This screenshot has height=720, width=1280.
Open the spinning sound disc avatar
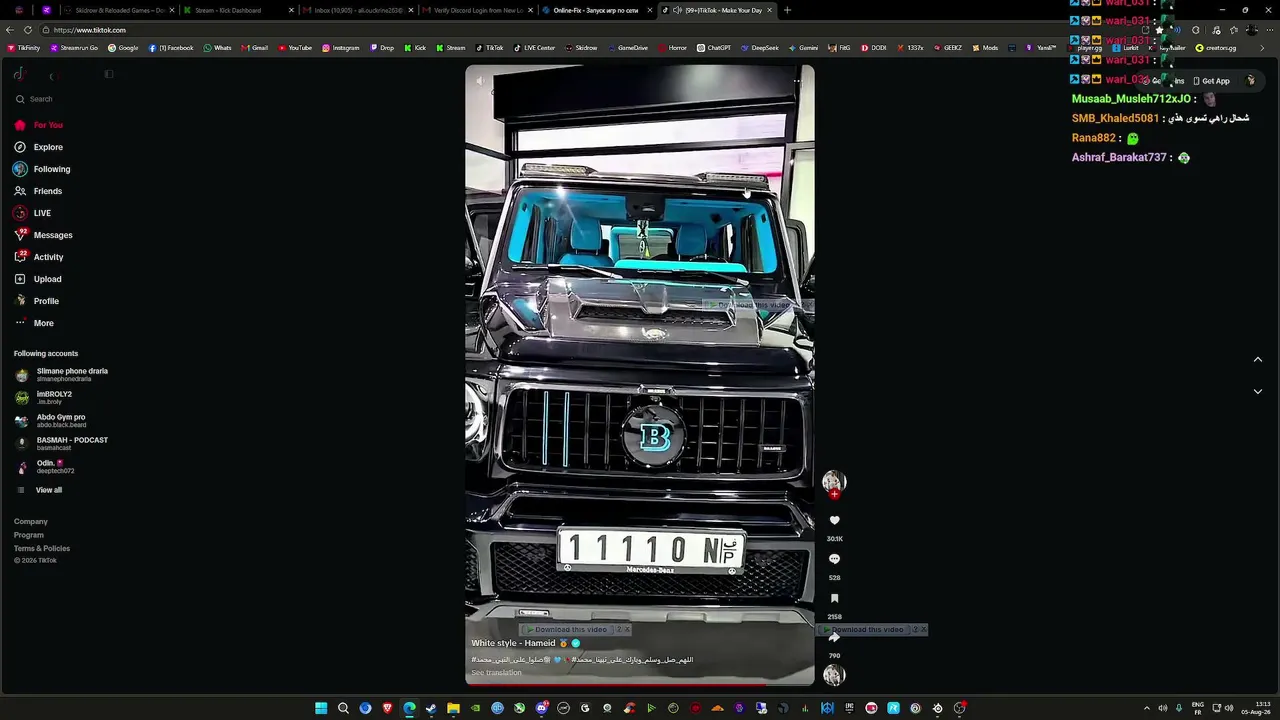(x=834, y=675)
